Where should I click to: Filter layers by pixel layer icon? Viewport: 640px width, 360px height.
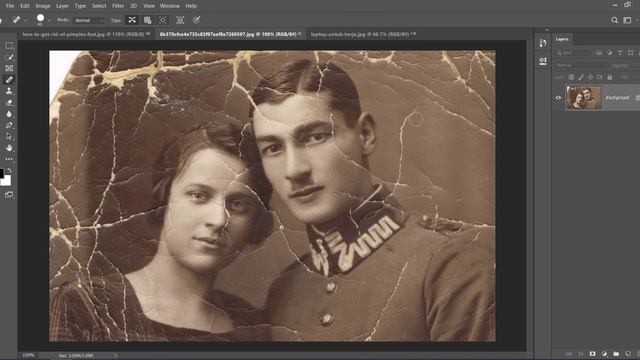coord(599,53)
